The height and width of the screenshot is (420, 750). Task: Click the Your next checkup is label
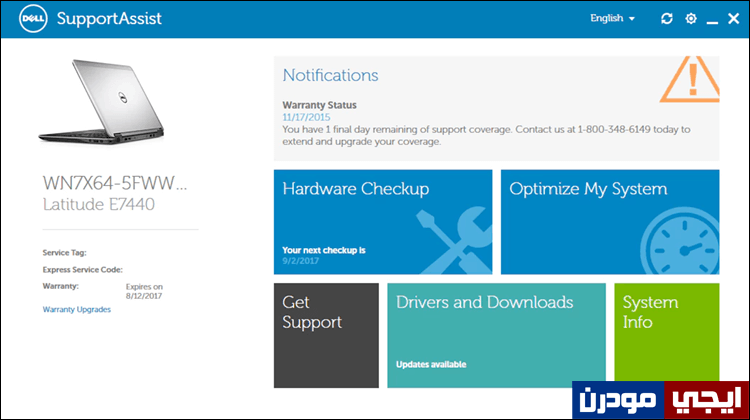coord(324,250)
